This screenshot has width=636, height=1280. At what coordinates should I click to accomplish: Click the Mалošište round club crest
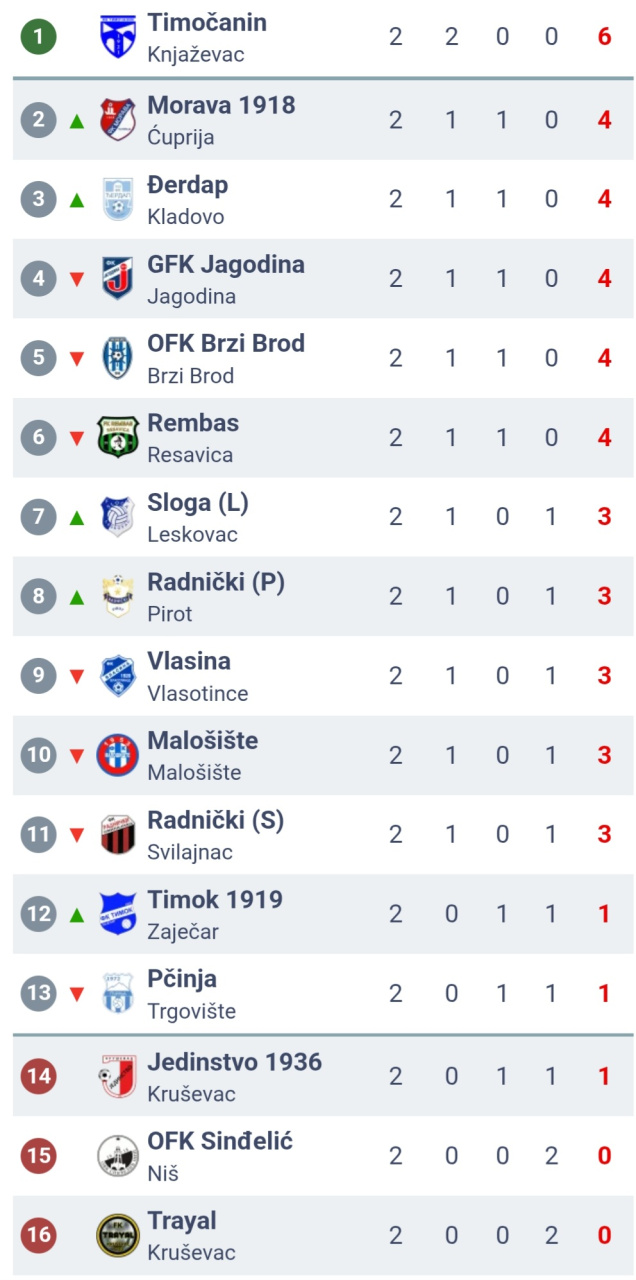(x=118, y=755)
